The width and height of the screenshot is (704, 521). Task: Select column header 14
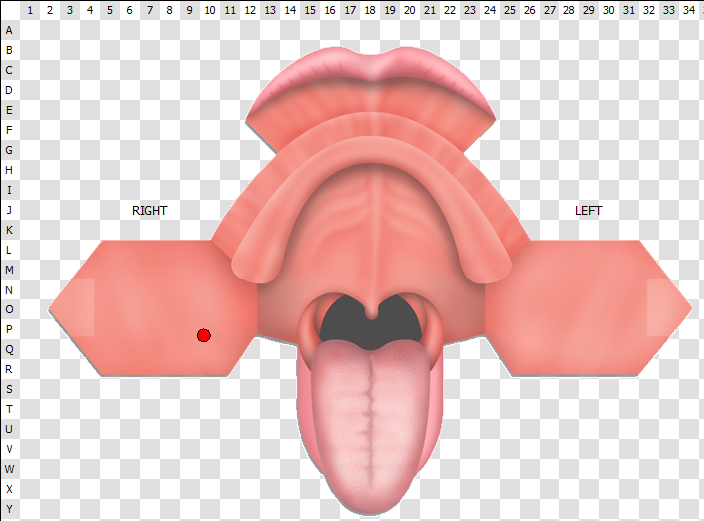[290, 10]
